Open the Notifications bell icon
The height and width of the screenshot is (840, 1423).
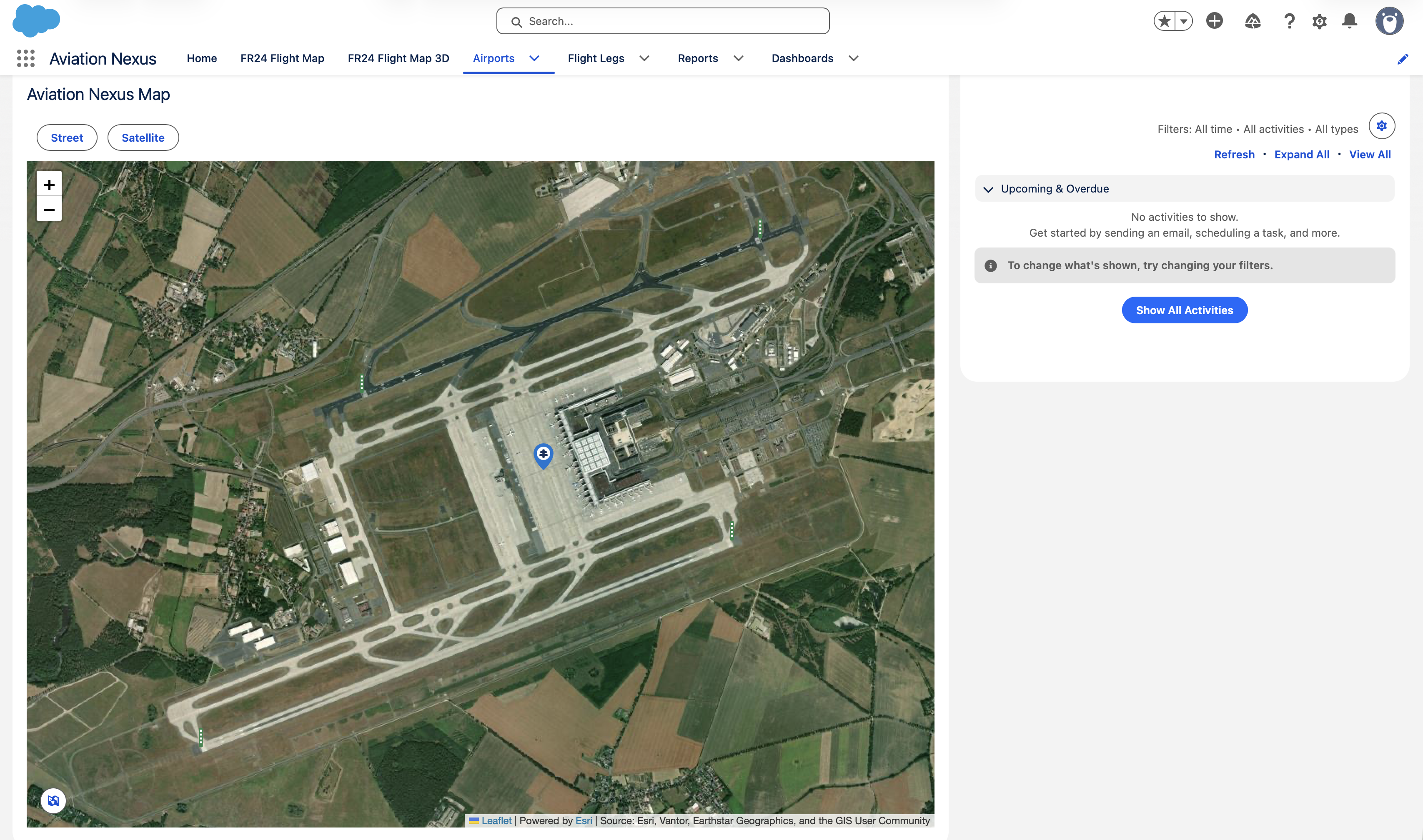pos(1350,21)
